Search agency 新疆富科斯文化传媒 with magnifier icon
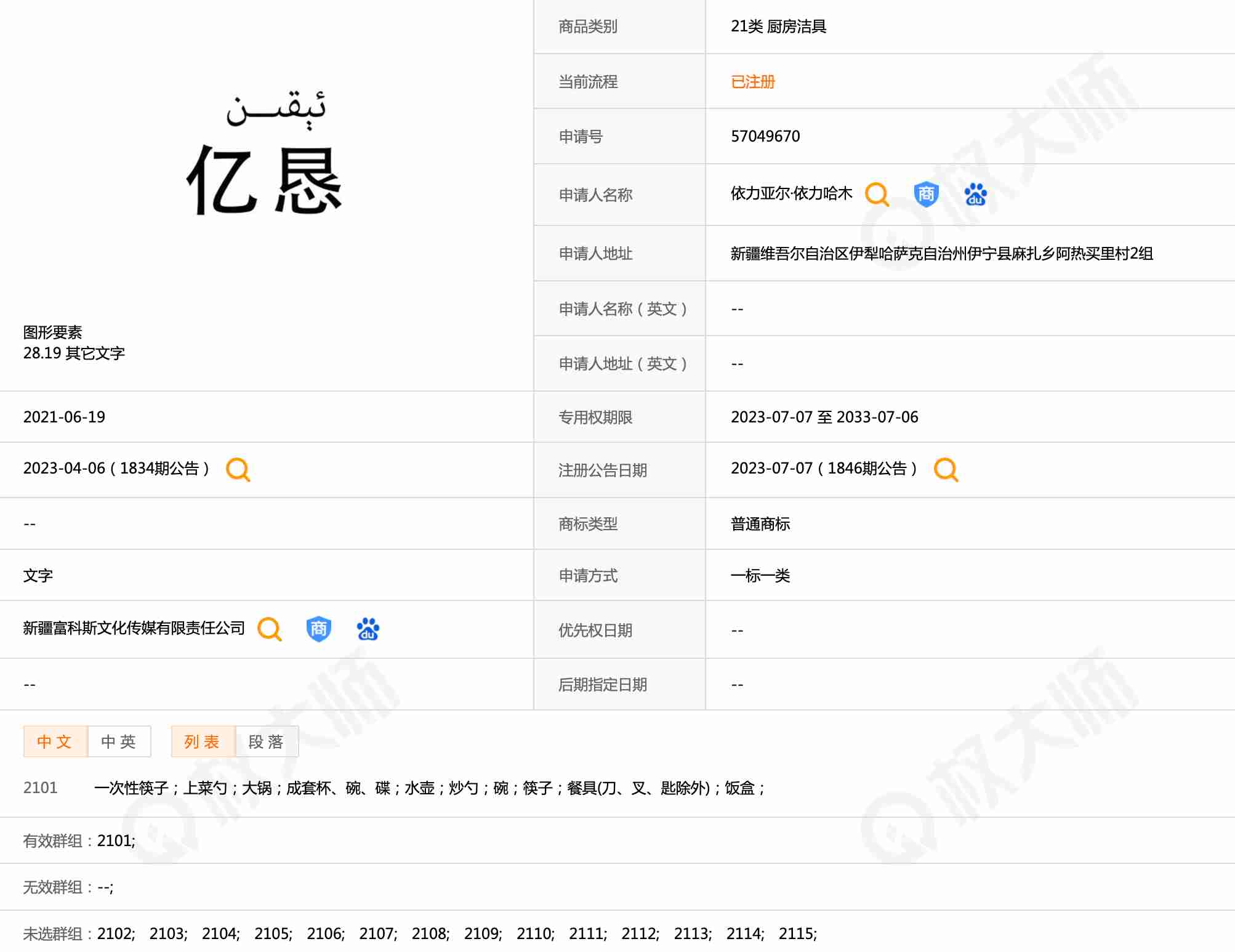The height and width of the screenshot is (952, 1235). [x=269, y=629]
